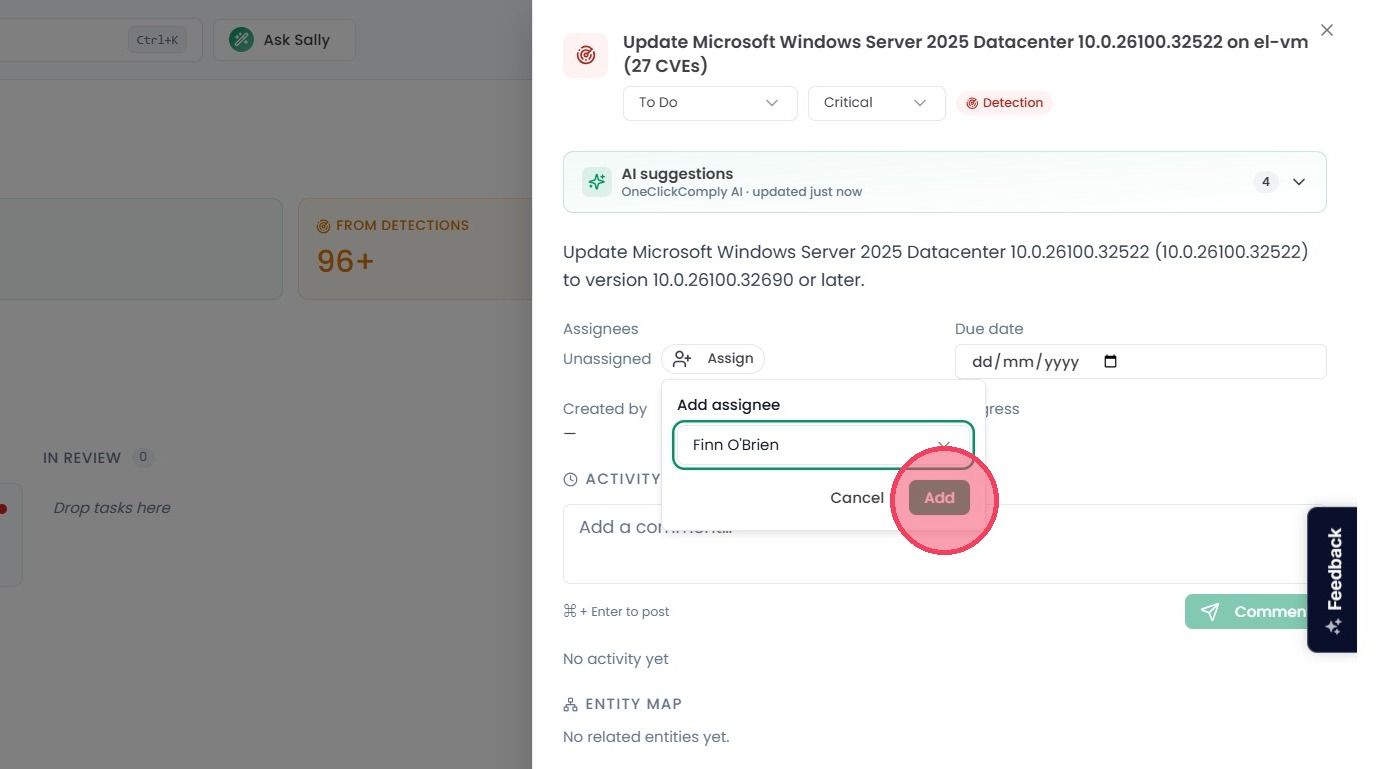This screenshot has width=1376, height=769.
Task: Open the Finn O'Brien assignee selector
Action: pyautogui.click(x=823, y=445)
